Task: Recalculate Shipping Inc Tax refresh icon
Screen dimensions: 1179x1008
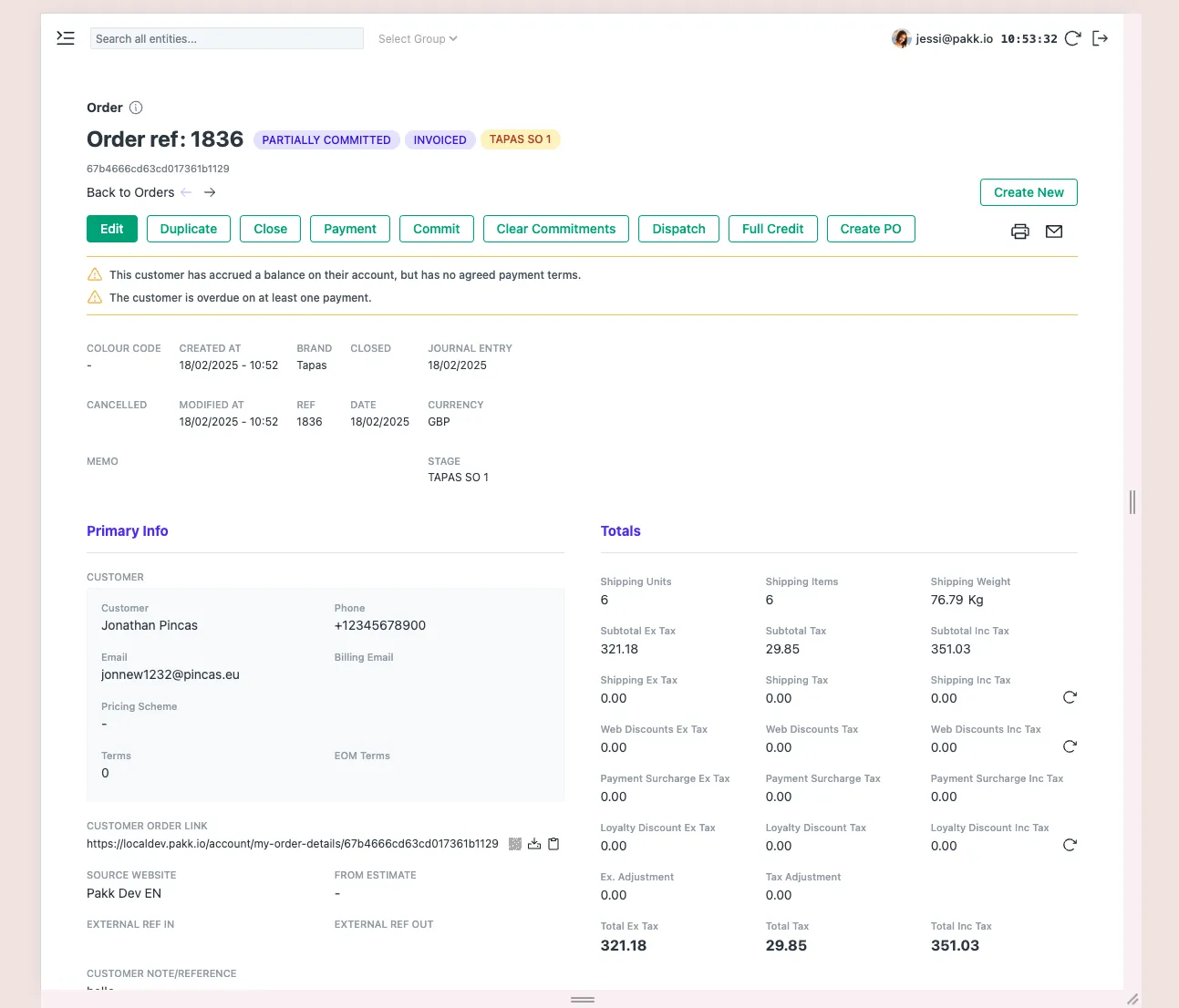Action: (1070, 697)
